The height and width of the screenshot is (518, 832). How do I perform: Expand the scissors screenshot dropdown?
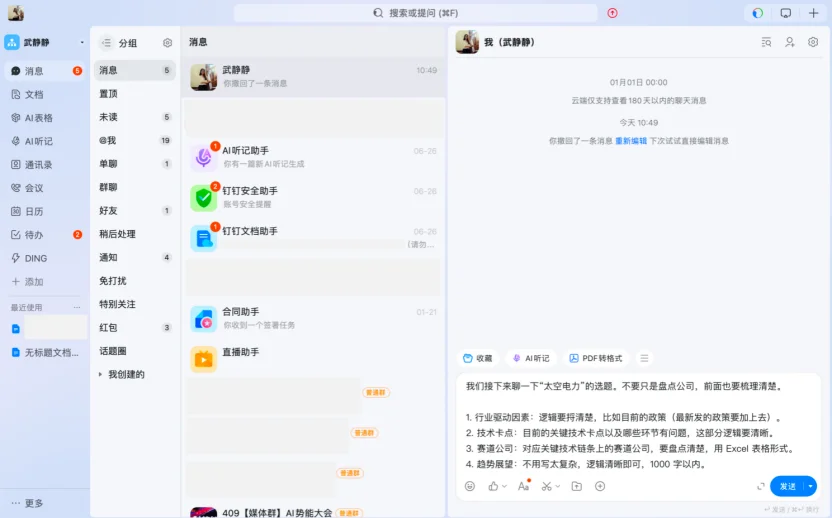558,486
